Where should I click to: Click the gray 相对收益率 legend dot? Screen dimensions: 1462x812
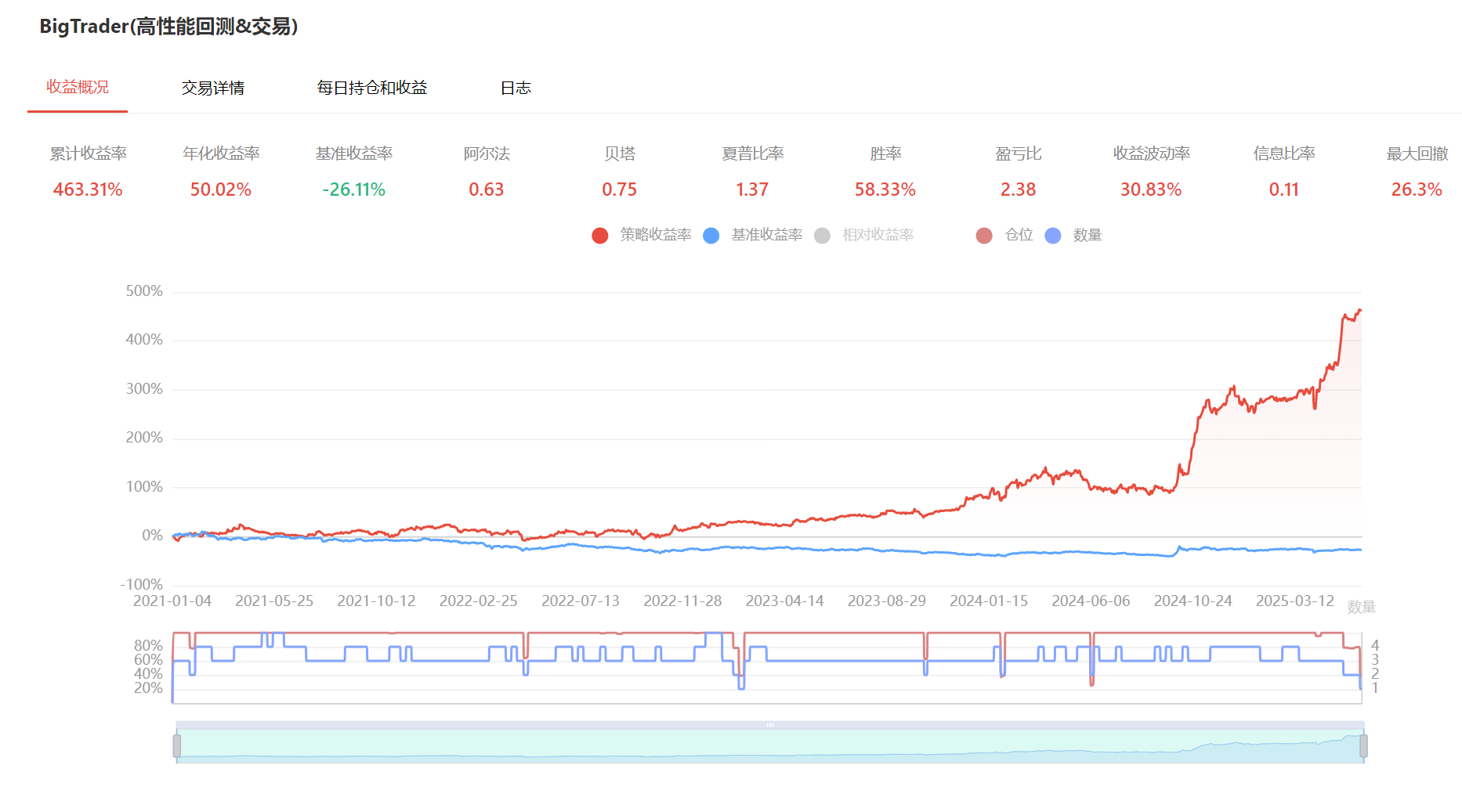tap(822, 236)
